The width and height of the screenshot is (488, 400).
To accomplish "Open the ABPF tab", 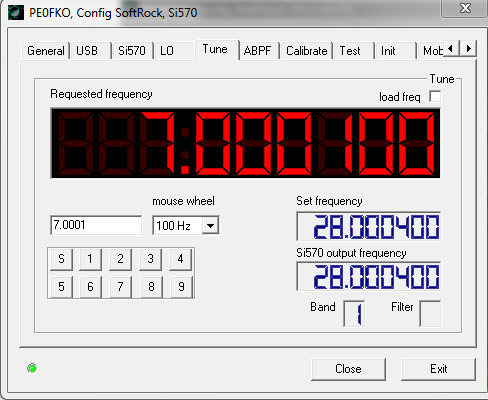I will [x=257, y=51].
